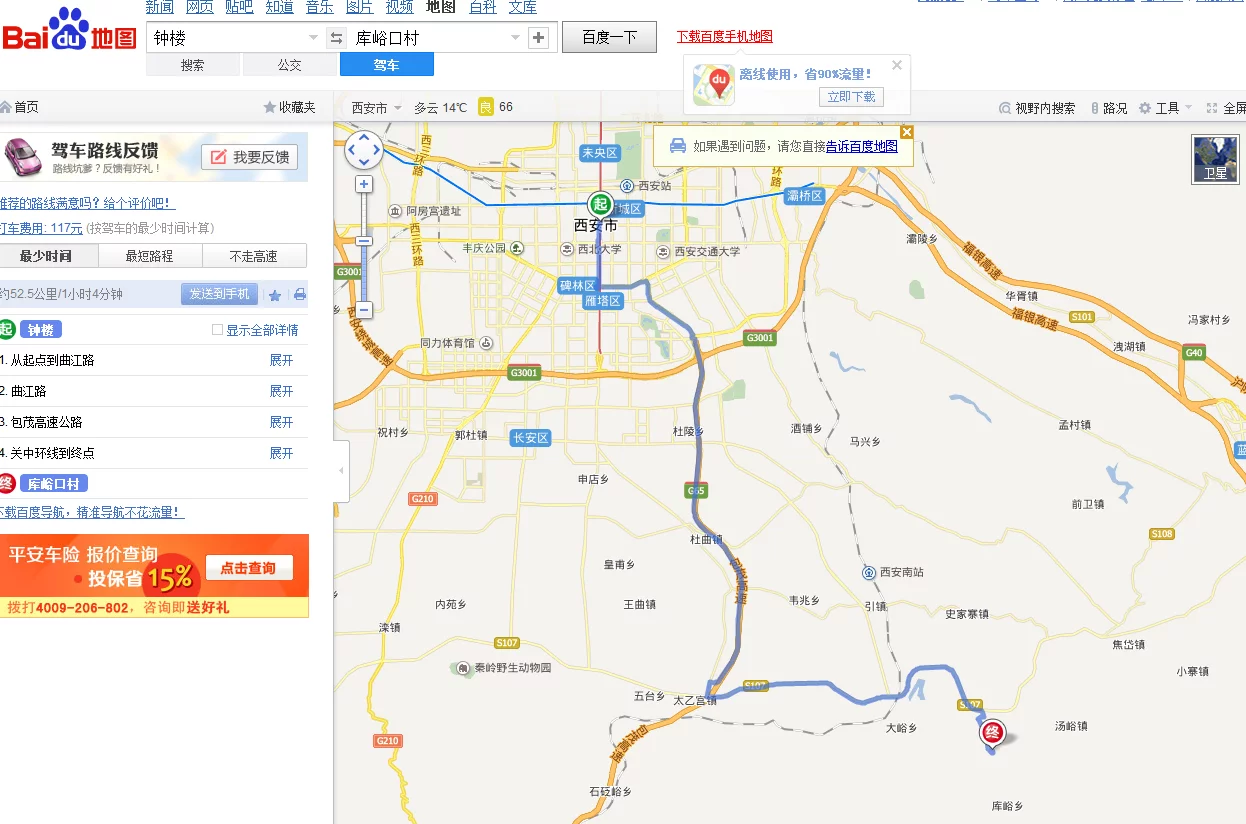Open the Baidu mobile map app icon
1246x824 pixels.
coord(714,84)
